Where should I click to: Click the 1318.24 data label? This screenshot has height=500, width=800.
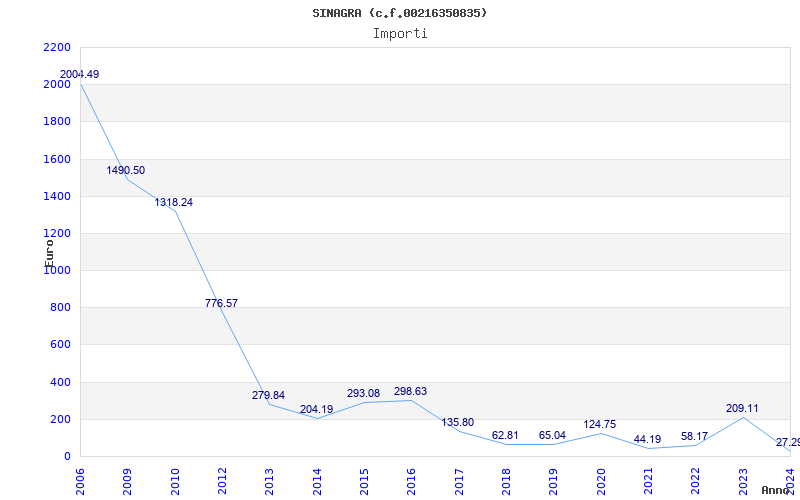point(173,203)
